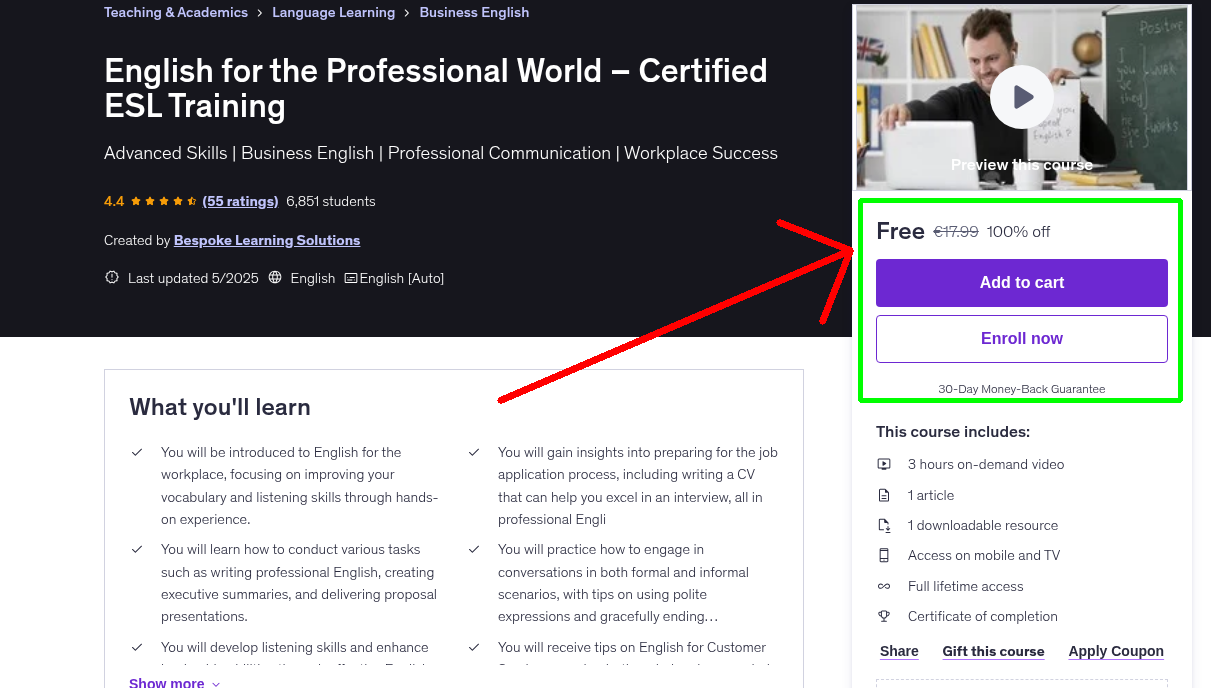
Task: Click the certificate of completion trophy icon
Action: tap(884, 616)
